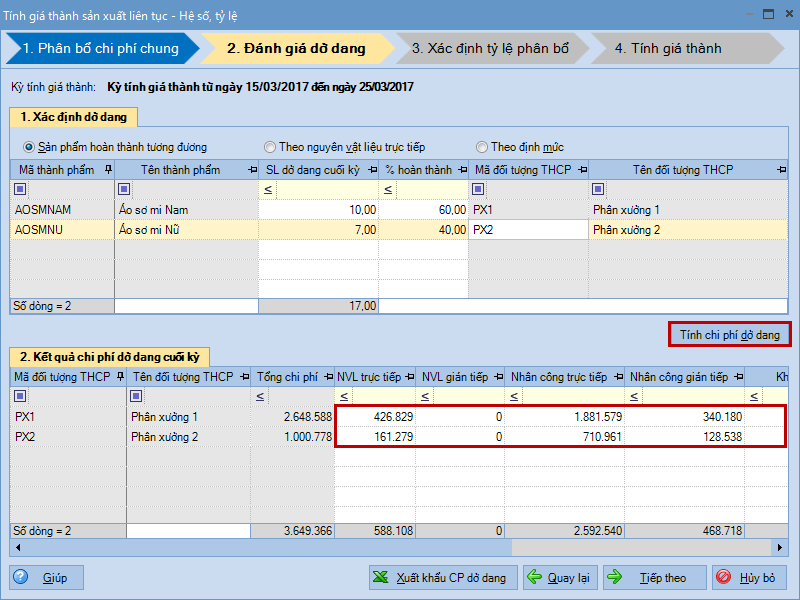Viewport: 800px width, 600px height.
Task: Choose Theo nguyên vật liệu trực tiếp method
Action: click(269, 147)
